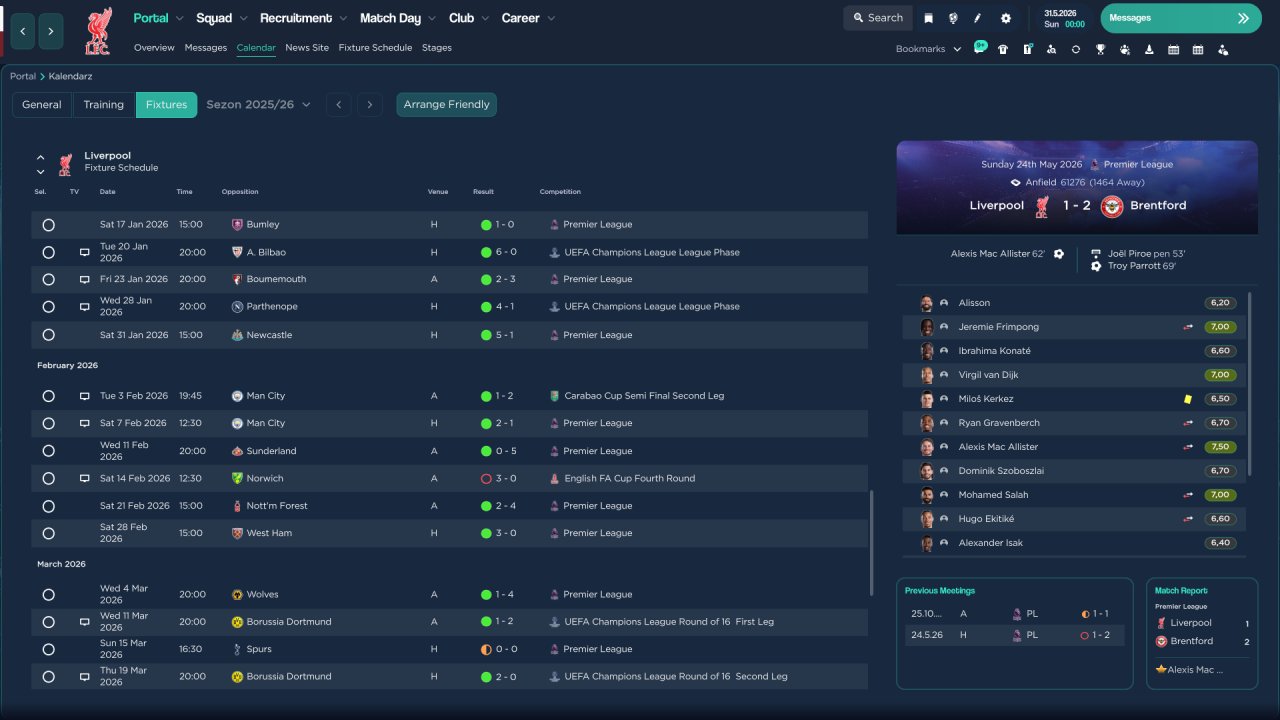Click the trophy icon in bookmarks bar
1280x720 pixels.
tap(1100, 49)
